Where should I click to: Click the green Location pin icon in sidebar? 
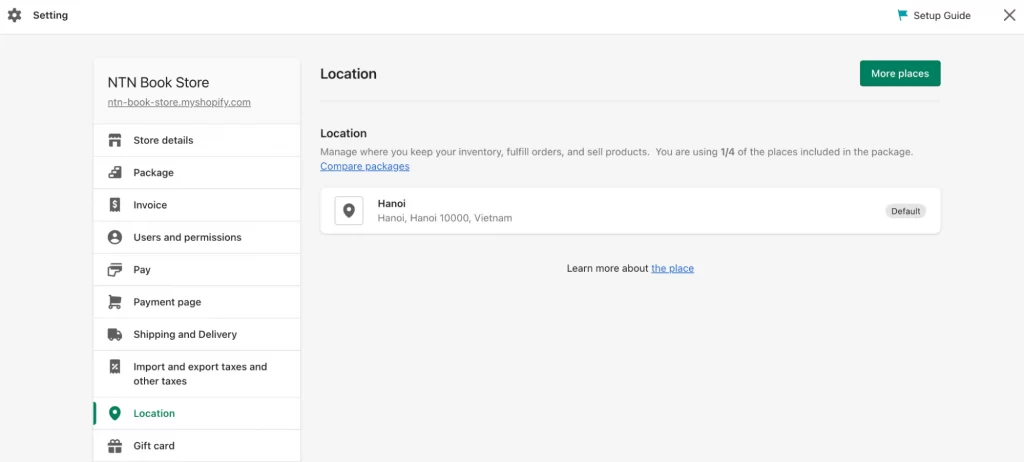click(x=115, y=414)
